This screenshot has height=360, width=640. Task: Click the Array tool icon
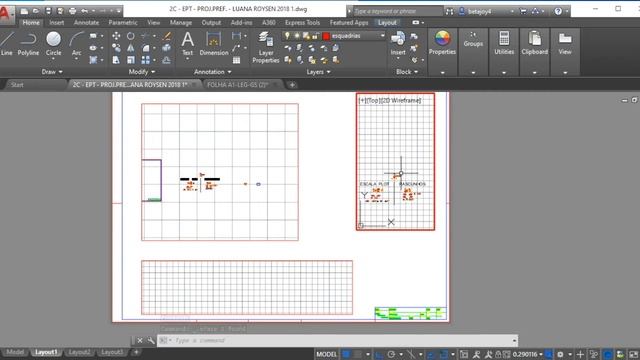146,60
